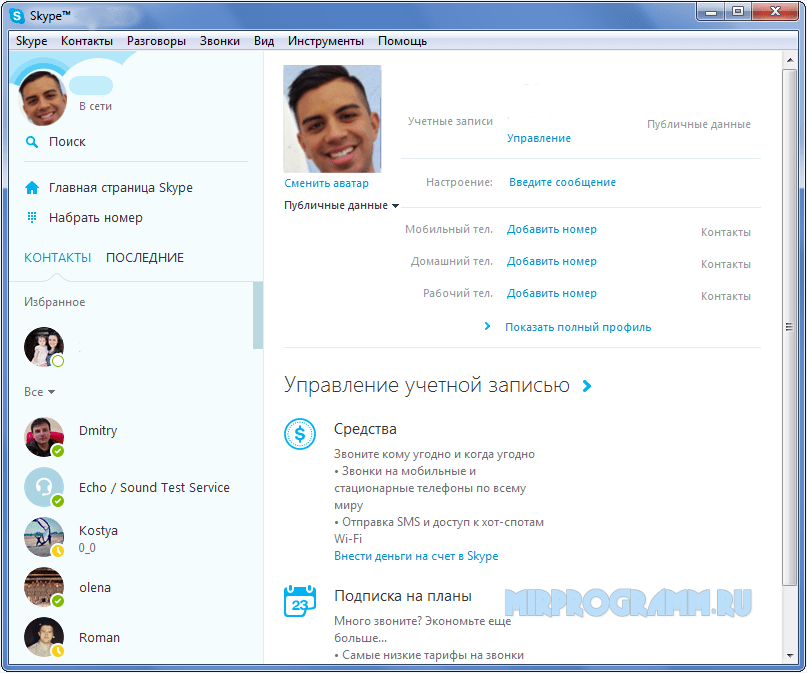Click the Поиск search field
This screenshot has width=807, height=673.
[67, 142]
